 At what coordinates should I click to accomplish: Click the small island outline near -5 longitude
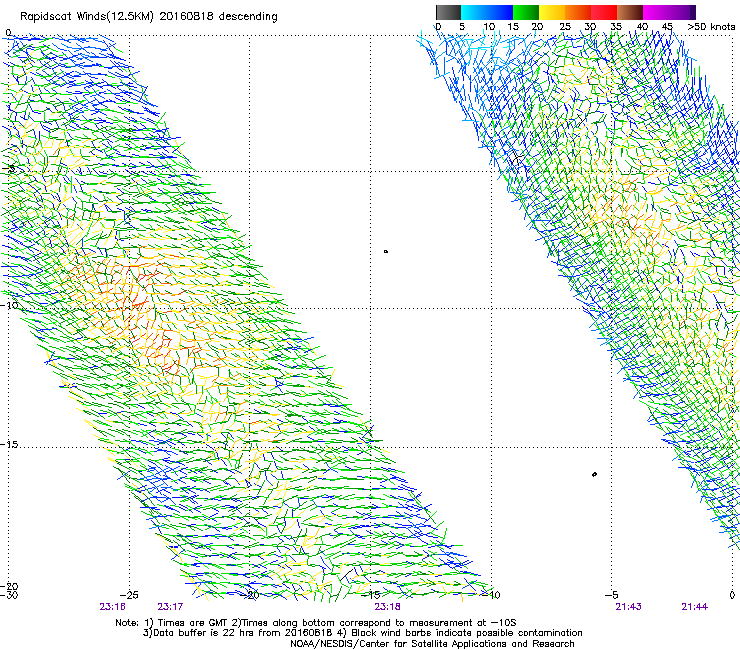tap(594, 474)
